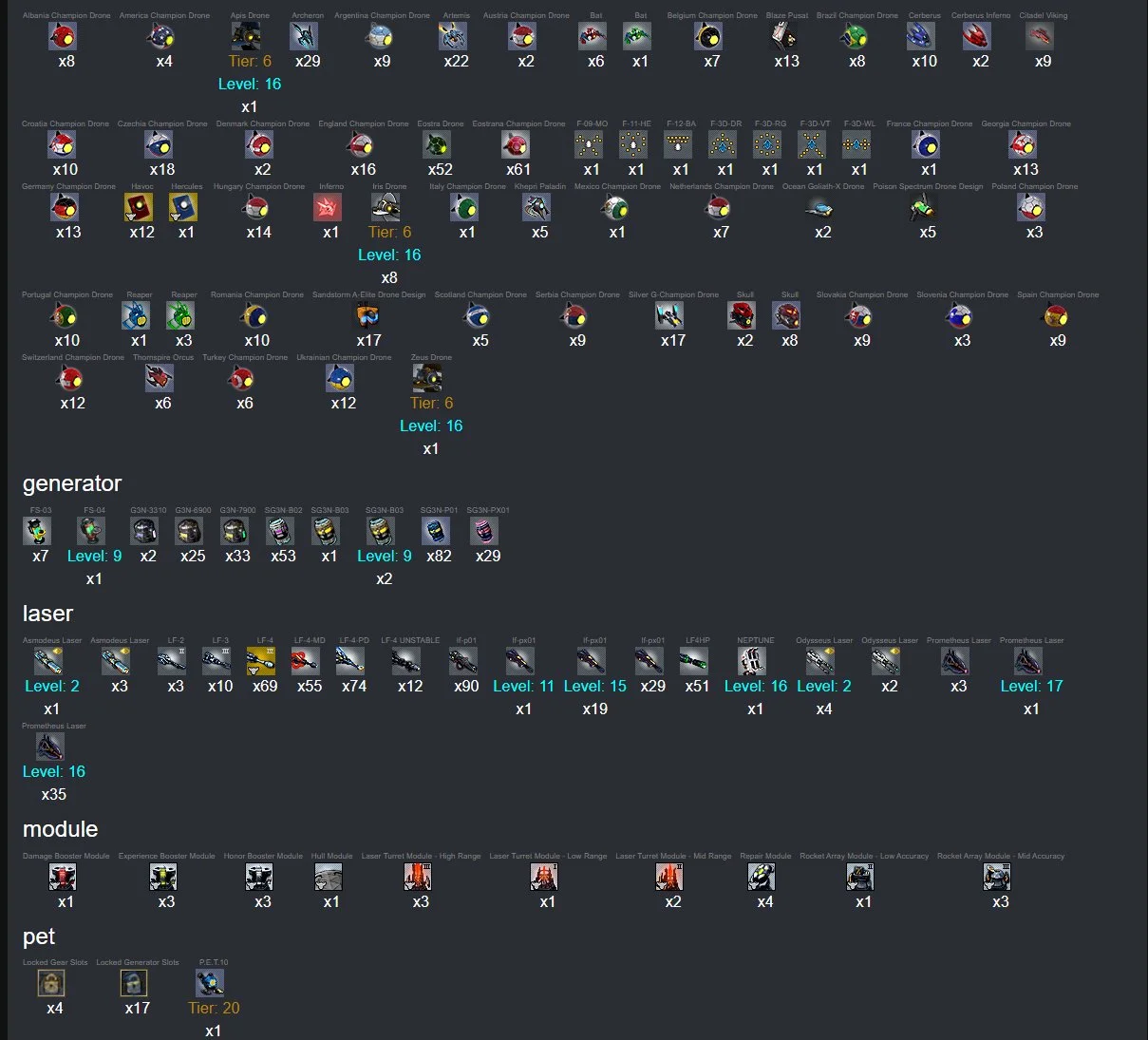The height and width of the screenshot is (1040, 1148).
Task: Select the green Reaper icon with x3
Action: point(180,315)
